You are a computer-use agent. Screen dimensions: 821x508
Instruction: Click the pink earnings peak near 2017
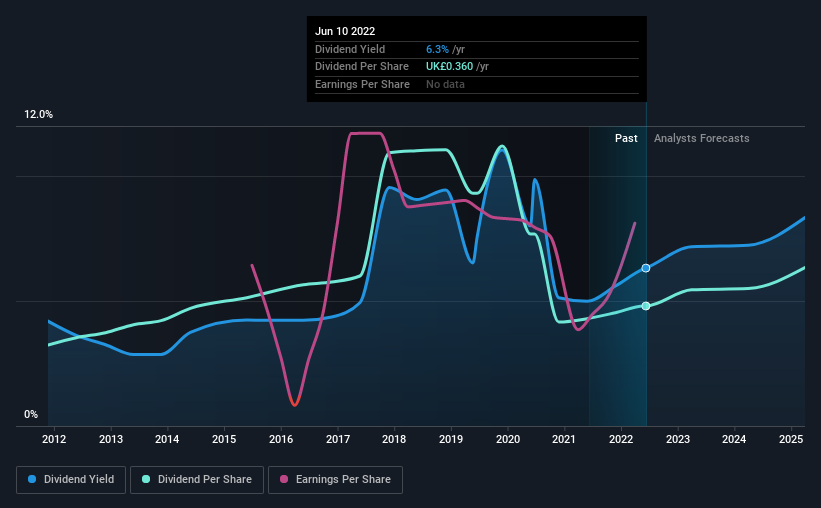(365, 134)
